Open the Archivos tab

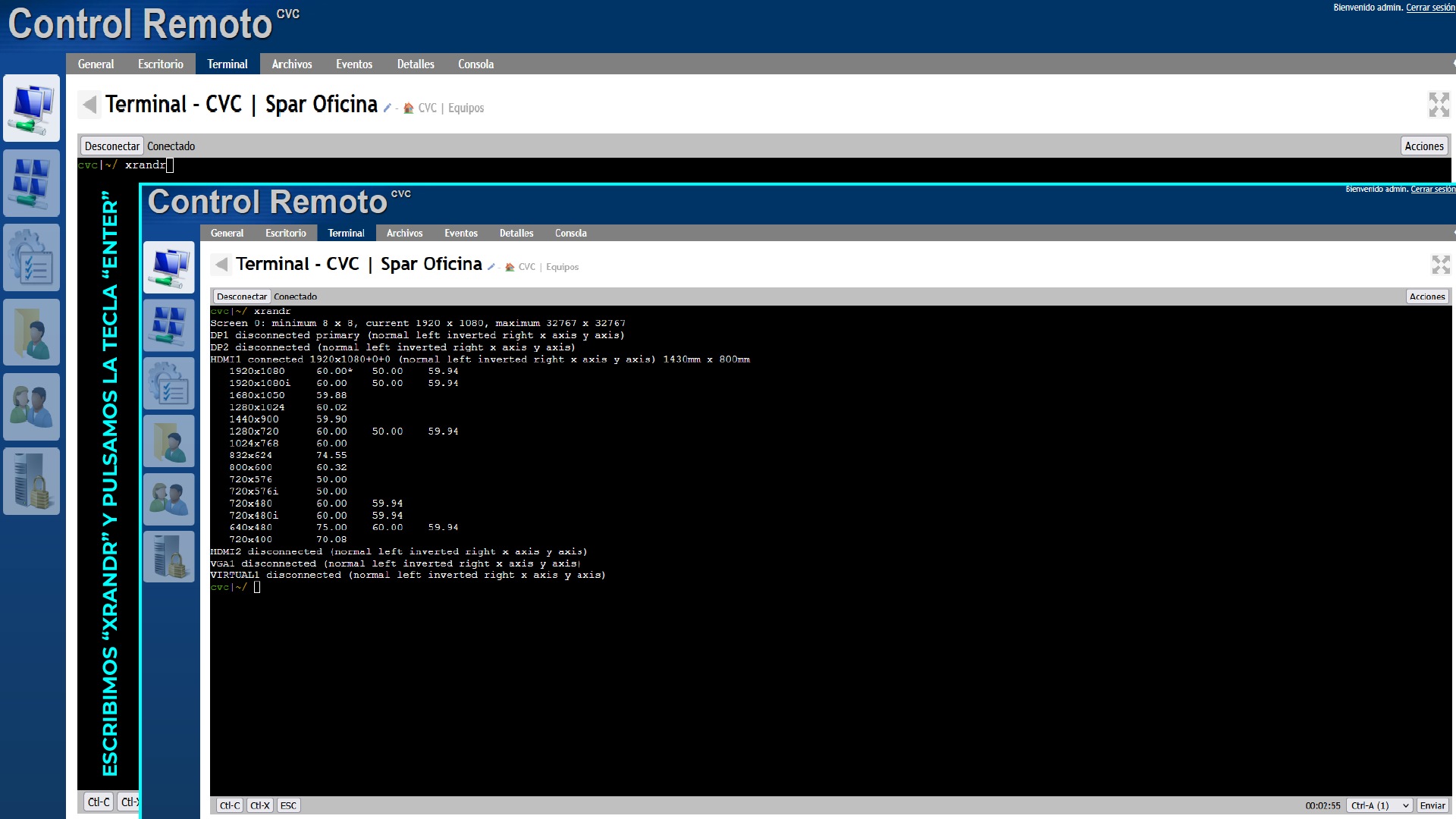(x=291, y=64)
